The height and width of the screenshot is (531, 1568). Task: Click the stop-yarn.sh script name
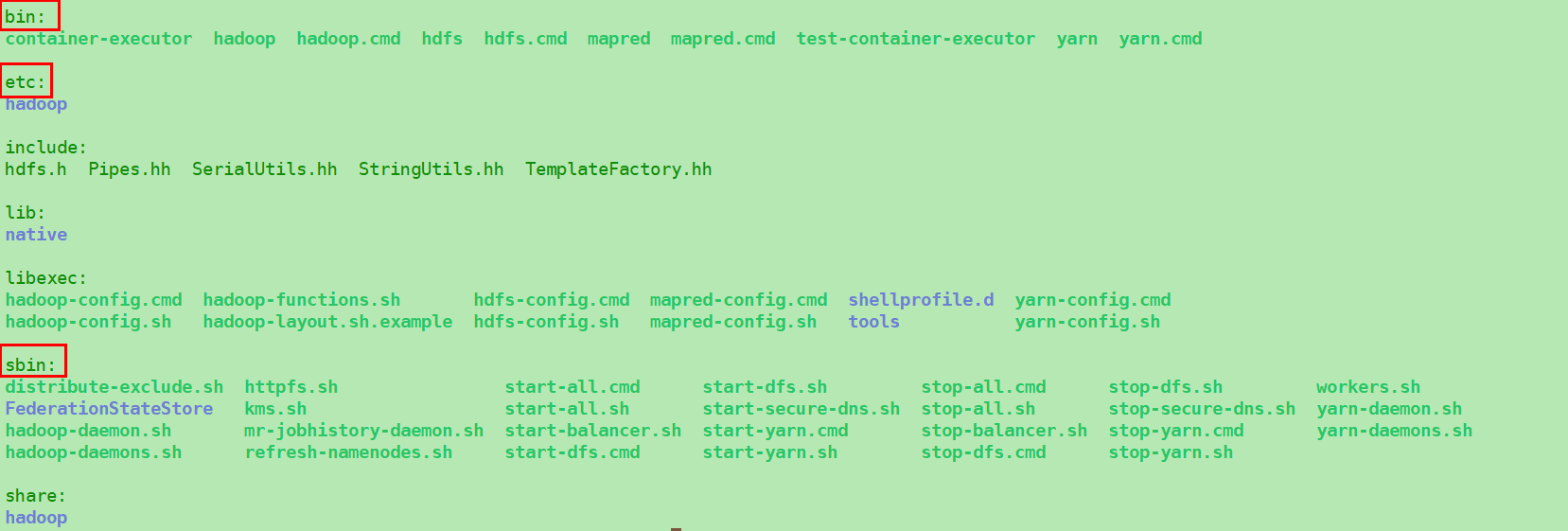(1171, 452)
